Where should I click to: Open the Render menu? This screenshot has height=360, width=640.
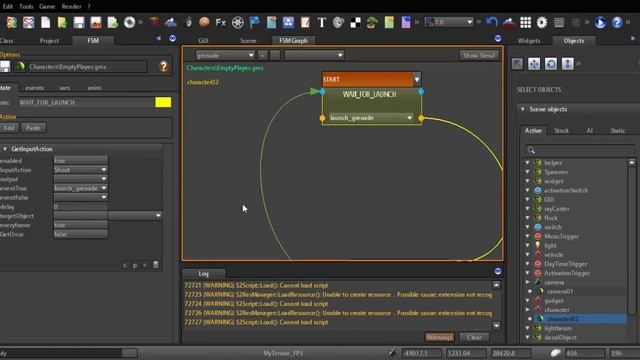[71, 6]
